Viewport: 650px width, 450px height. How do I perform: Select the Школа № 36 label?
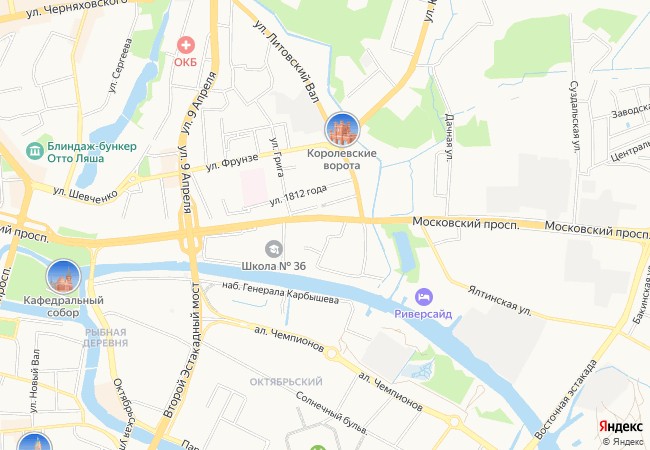point(274,266)
